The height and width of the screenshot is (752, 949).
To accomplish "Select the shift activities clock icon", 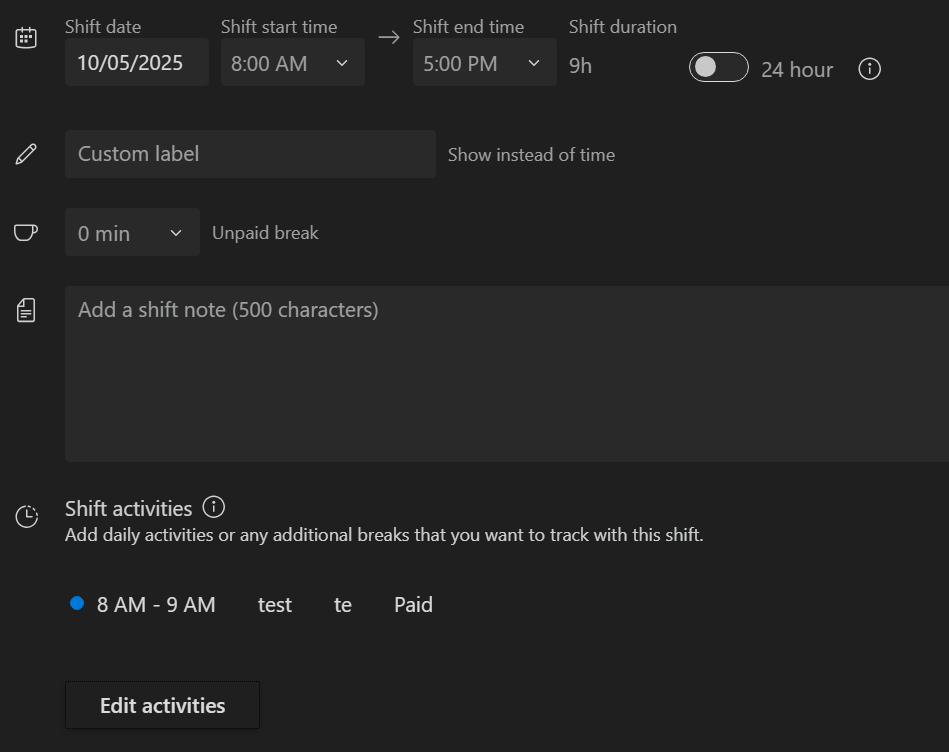I will tap(25, 516).
